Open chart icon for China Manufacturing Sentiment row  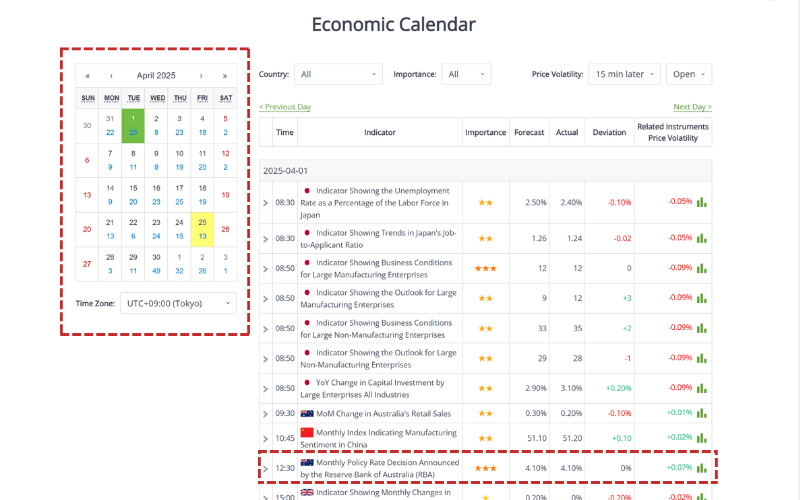[702, 438]
